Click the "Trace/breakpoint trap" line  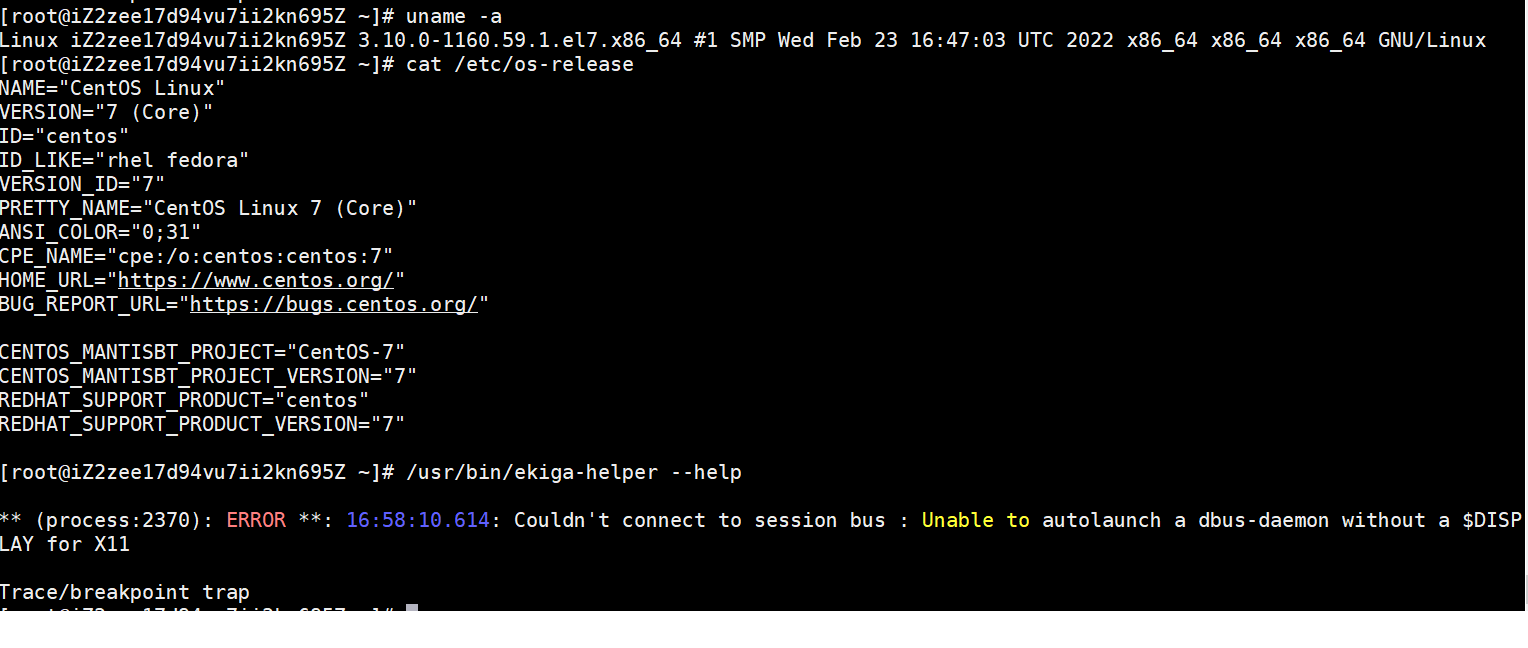pos(124,592)
